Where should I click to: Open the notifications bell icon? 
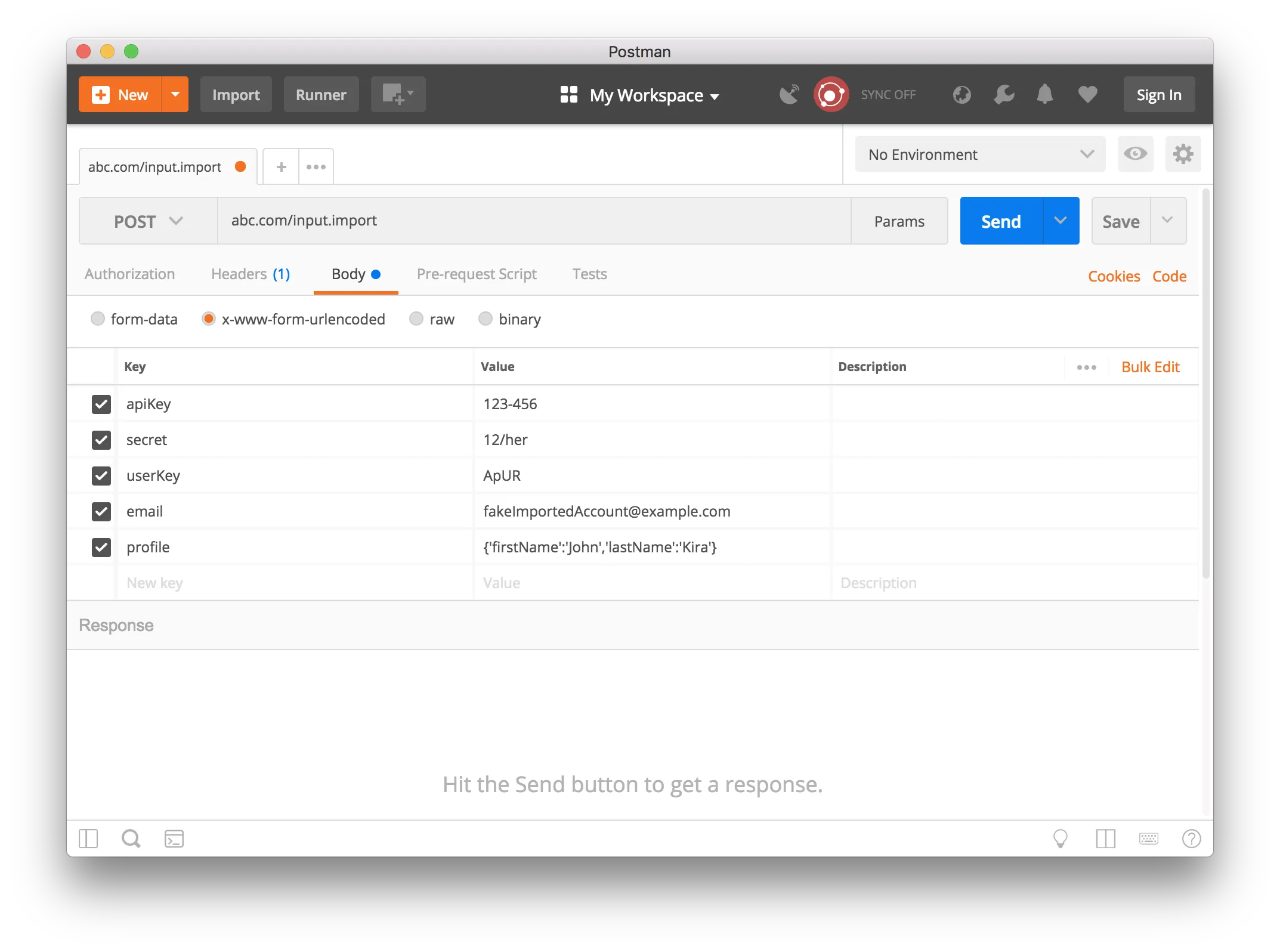pos(1044,95)
